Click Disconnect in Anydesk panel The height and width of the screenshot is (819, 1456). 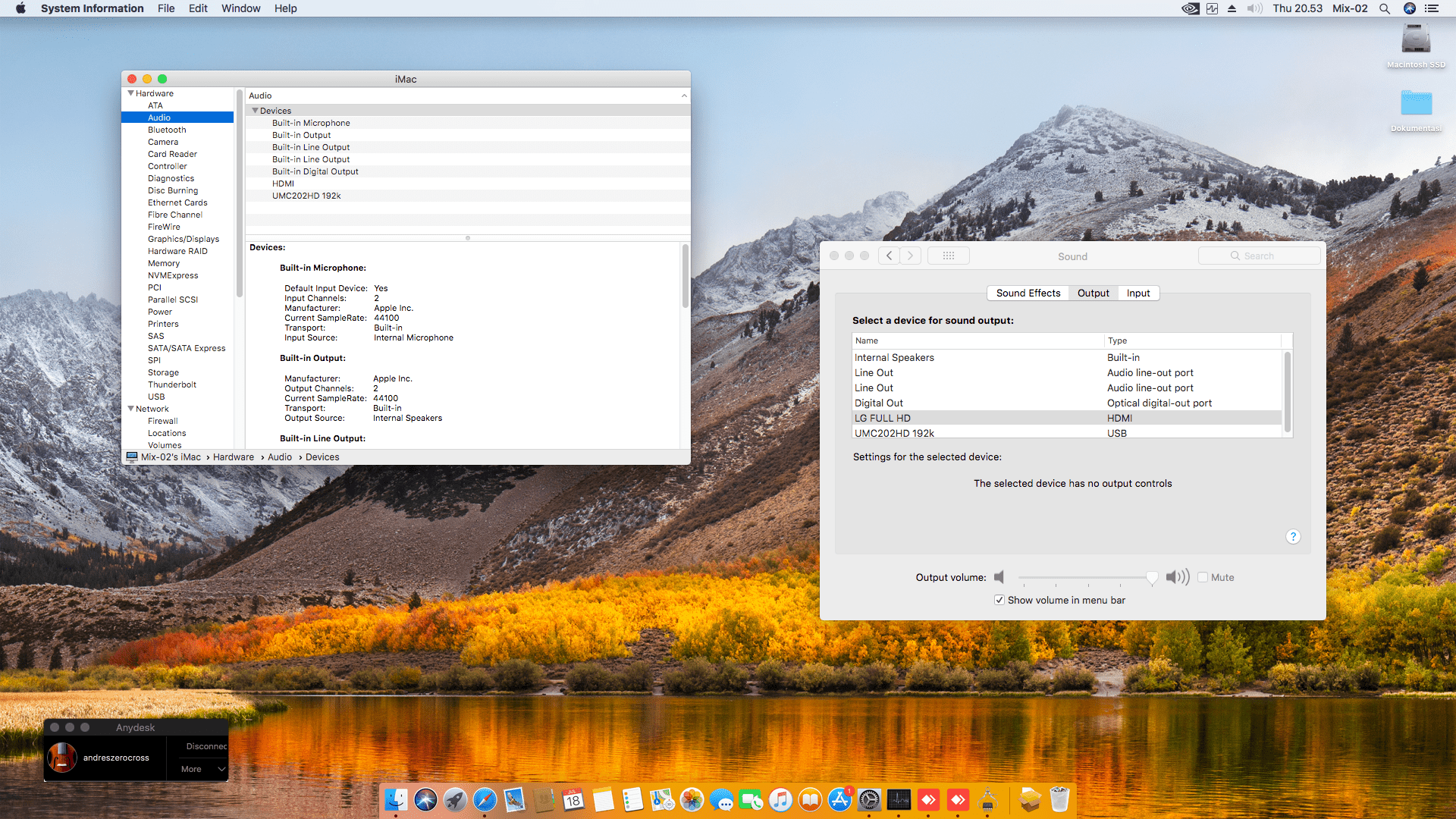click(206, 746)
